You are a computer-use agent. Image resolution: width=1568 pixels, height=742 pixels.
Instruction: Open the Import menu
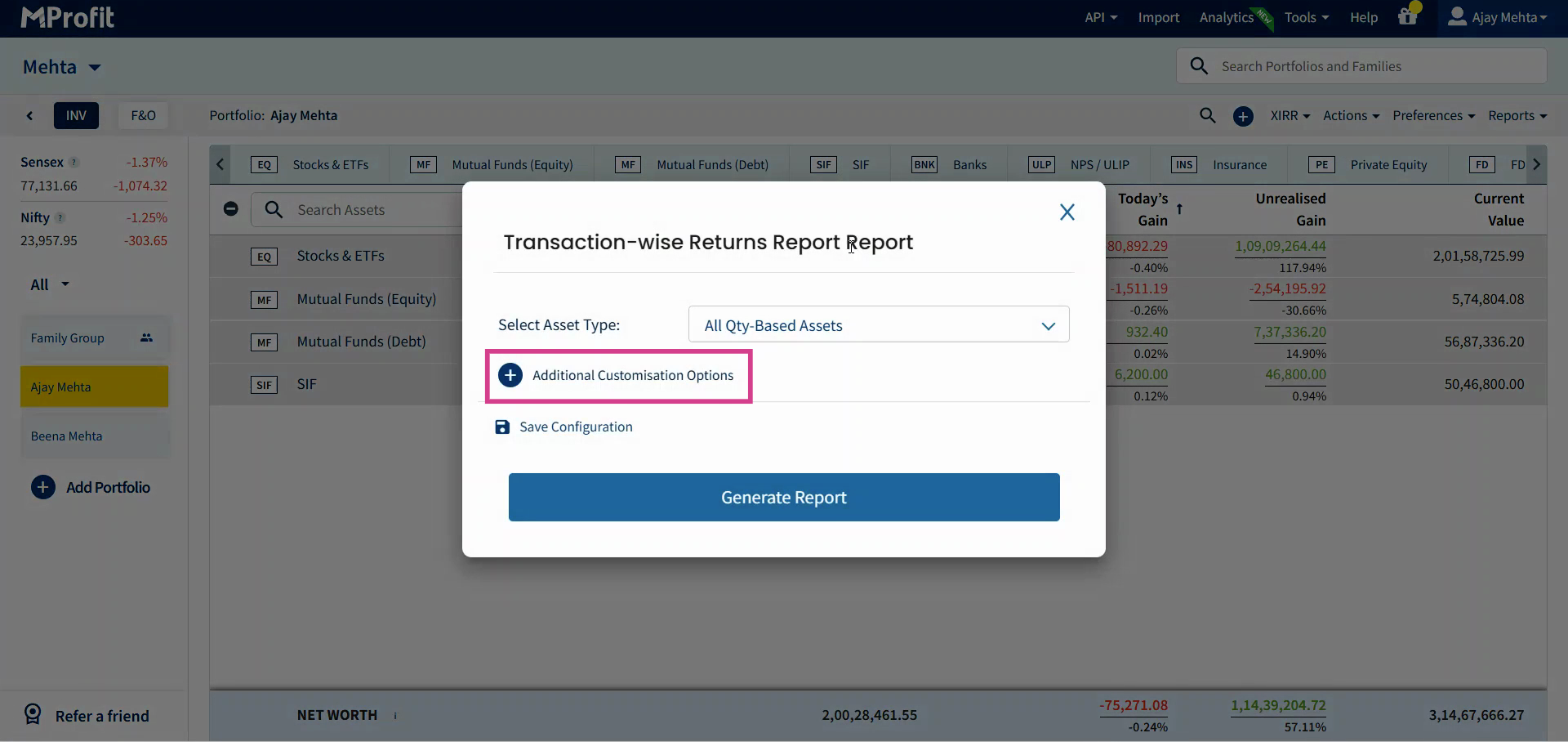pos(1158,17)
